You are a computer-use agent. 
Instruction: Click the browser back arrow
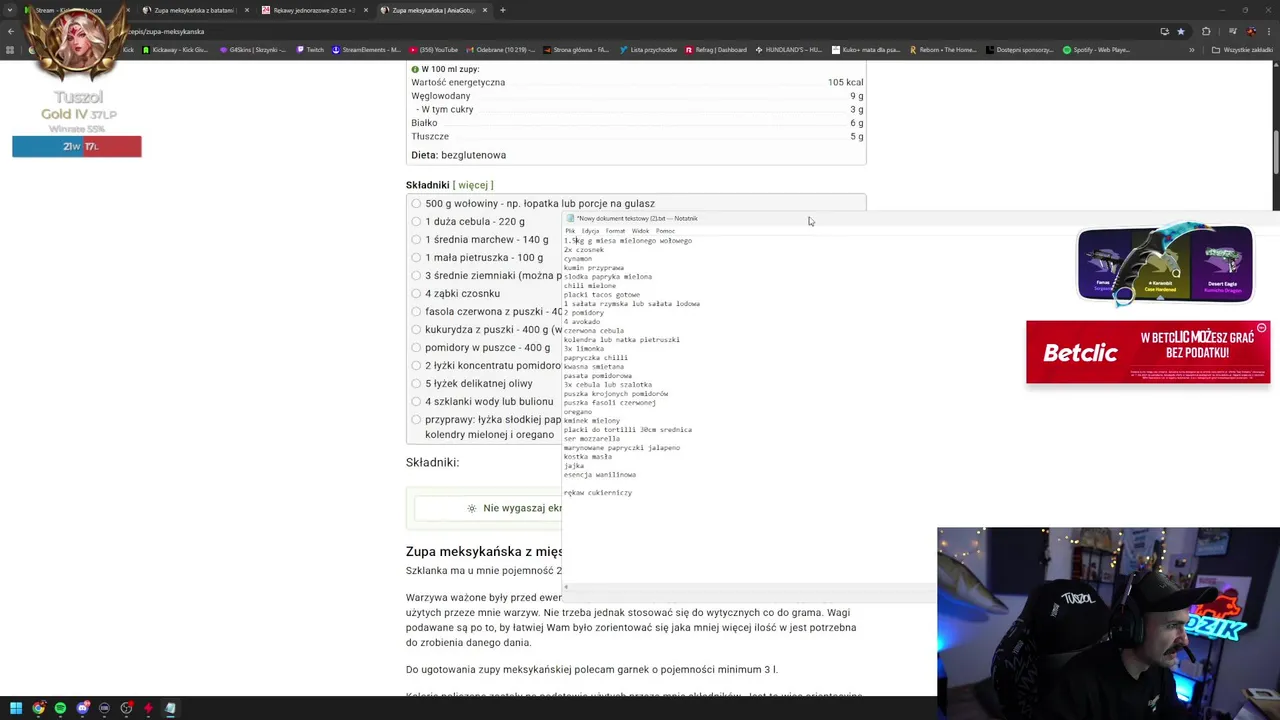pyautogui.click(x=10, y=31)
